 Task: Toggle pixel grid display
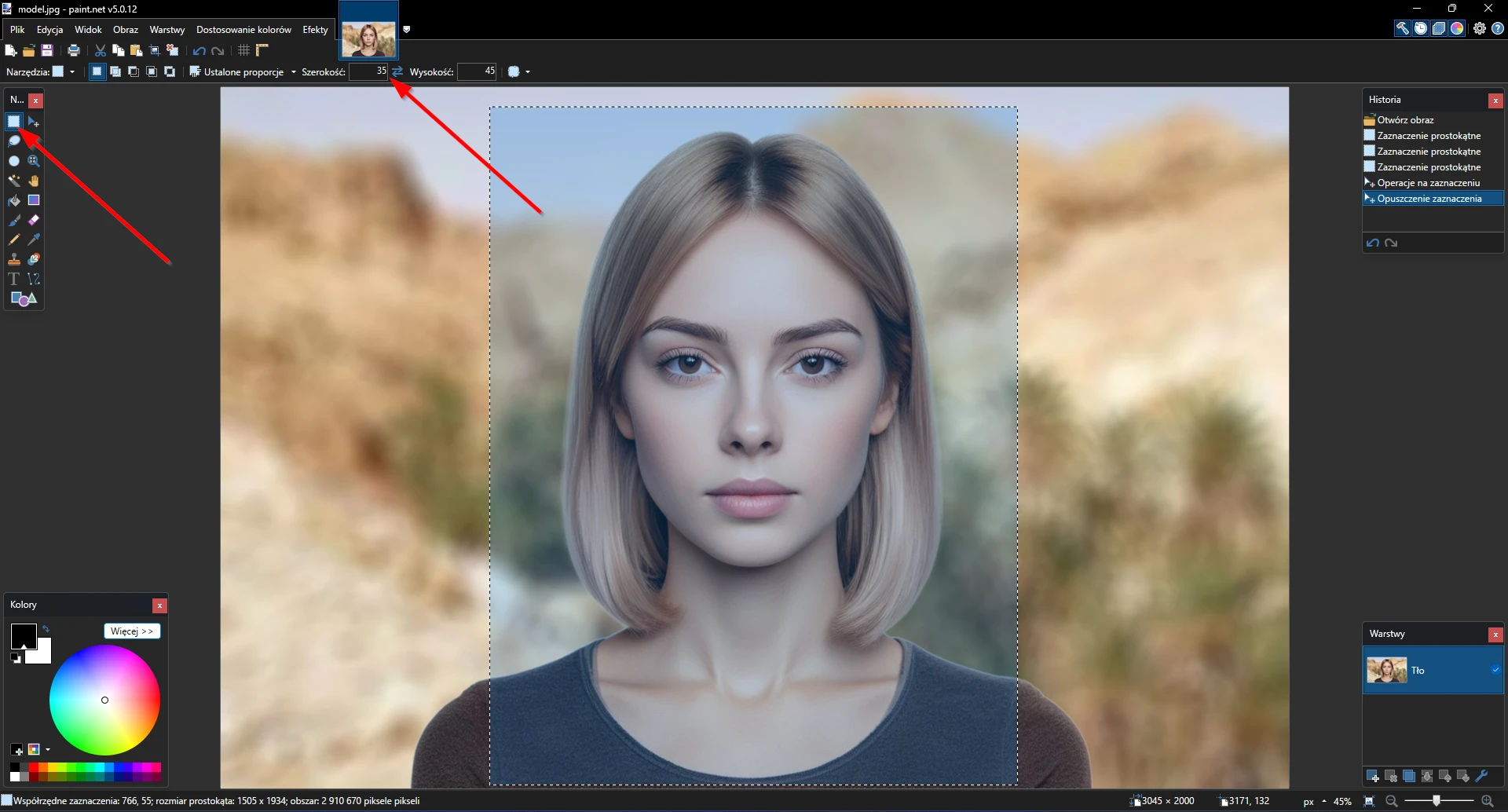tap(244, 51)
